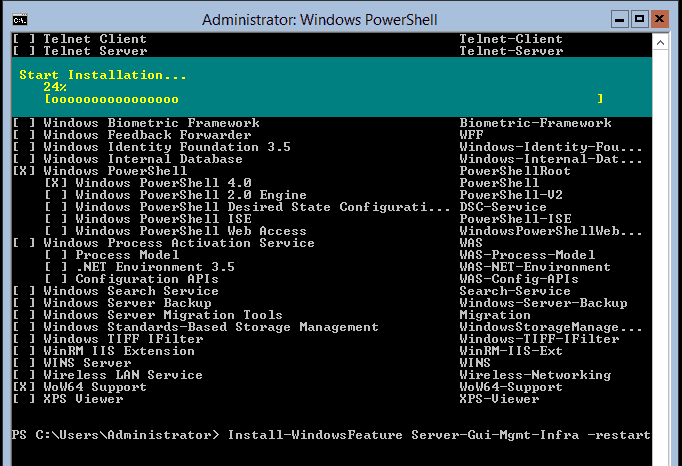Click the Start Installation progress text
682x466 pixels.
click(x=103, y=75)
